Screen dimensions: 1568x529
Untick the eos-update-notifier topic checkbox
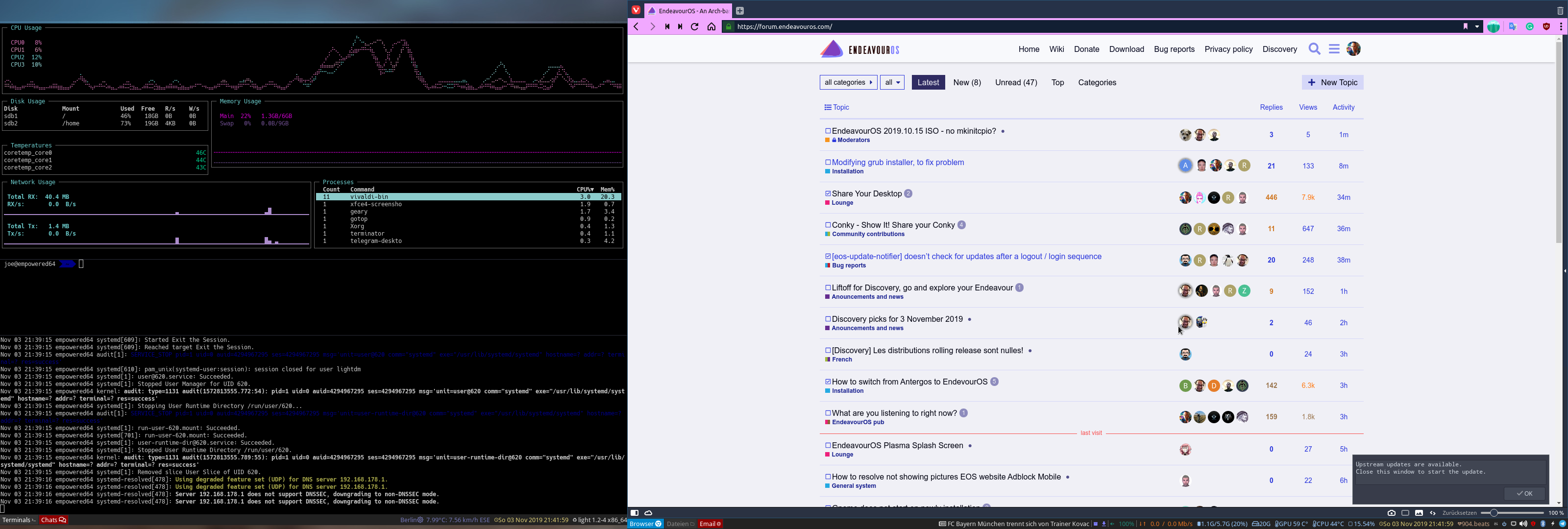(828, 256)
